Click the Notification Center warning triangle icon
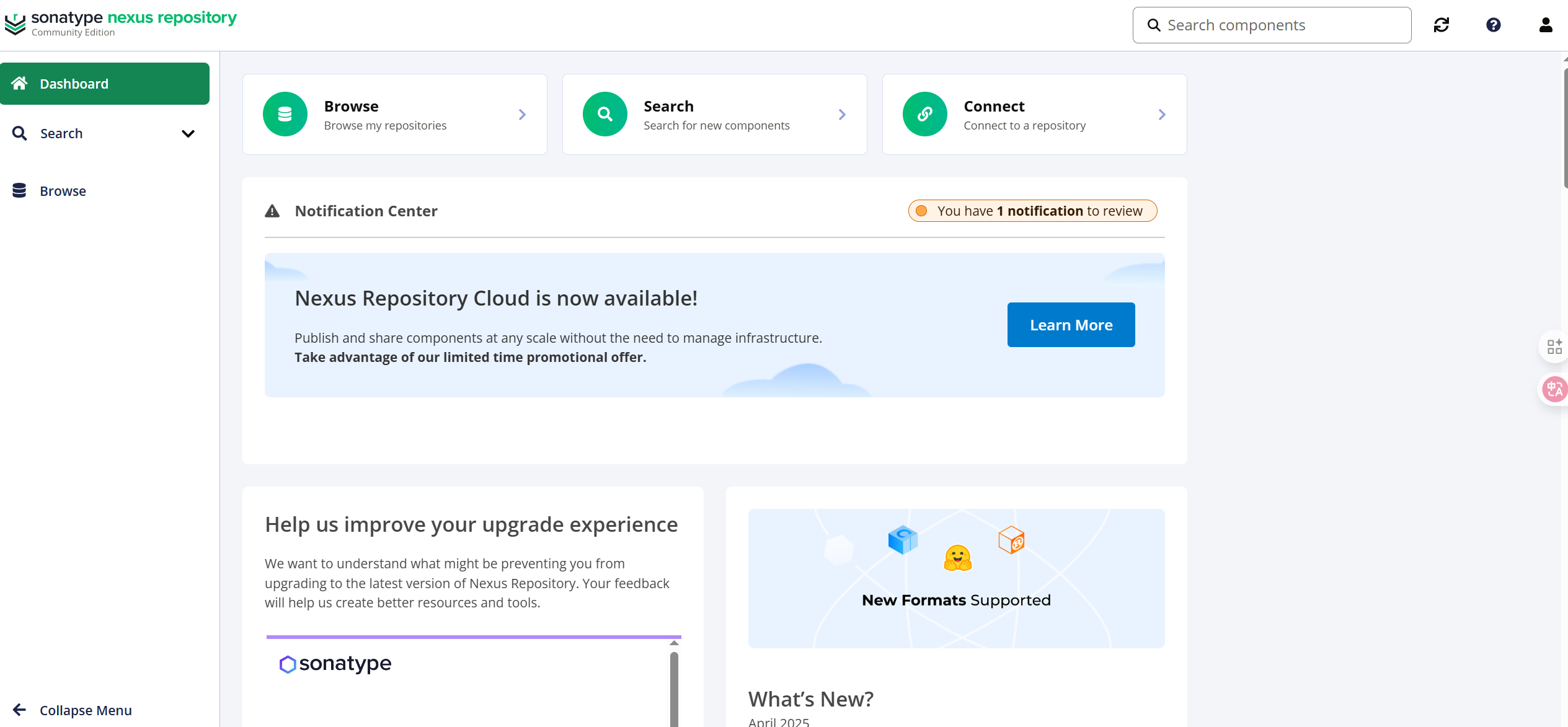The height and width of the screenshot is (727, 1568). [272, 211]
